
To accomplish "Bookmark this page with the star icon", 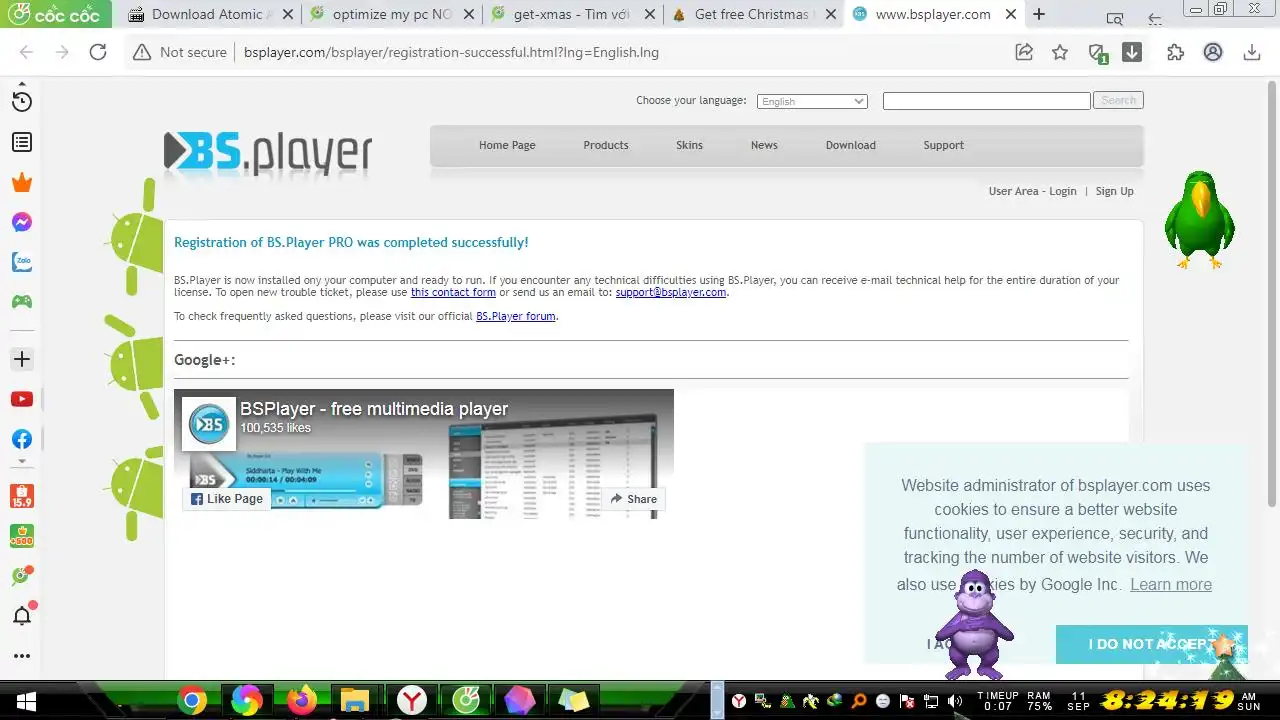I will [x=1060, y=52].
